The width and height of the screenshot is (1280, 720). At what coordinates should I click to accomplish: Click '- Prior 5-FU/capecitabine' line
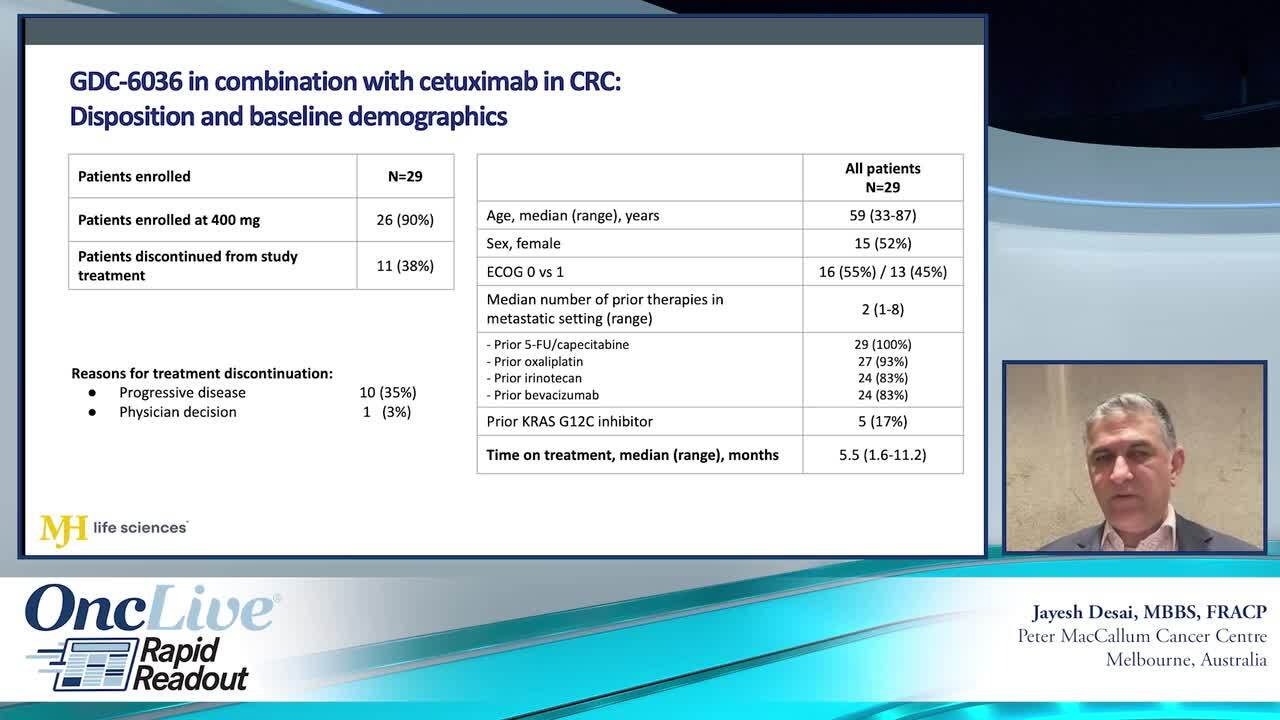pos(558,345)
